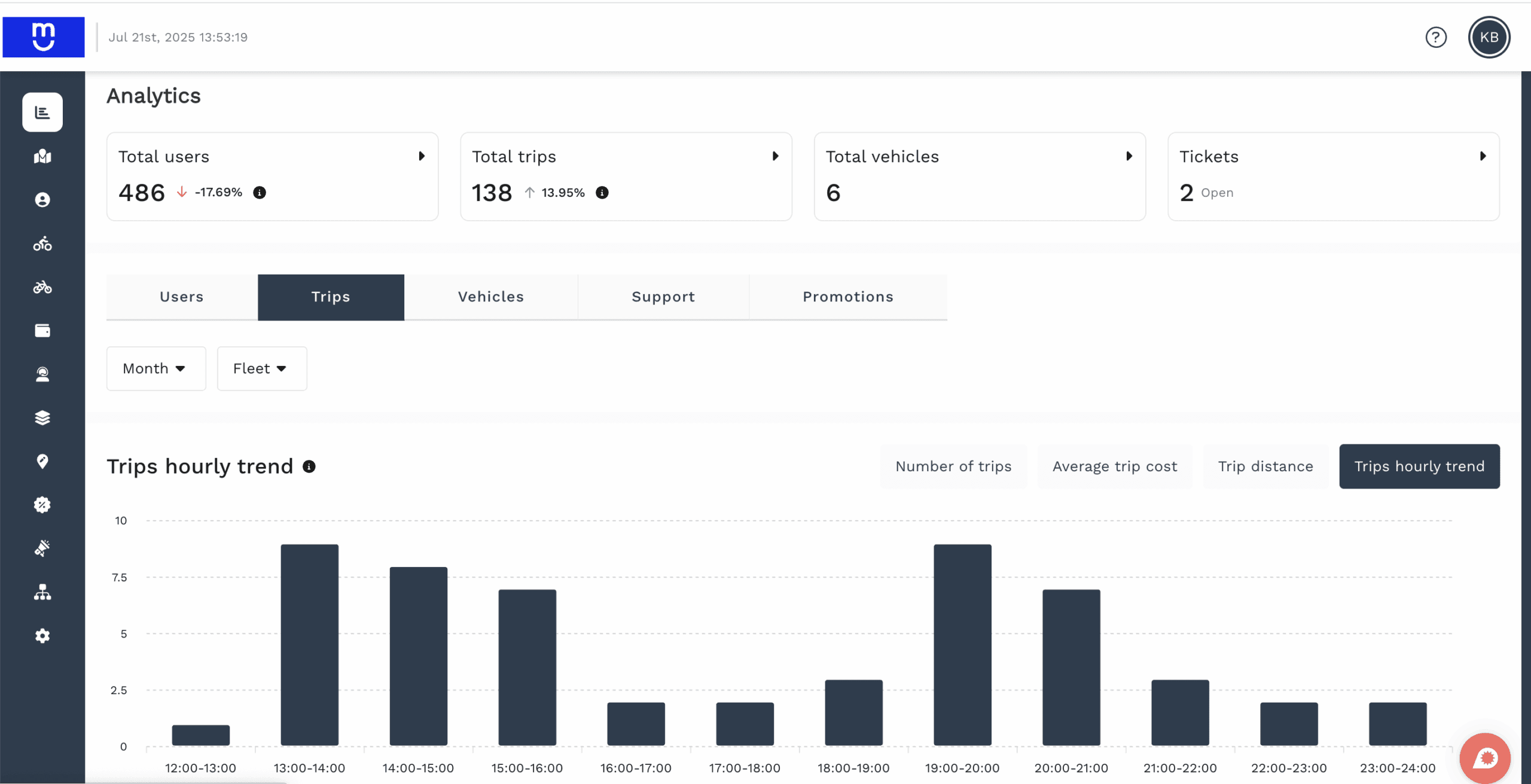Image resolution: width=1531 pixels, height=784 pixels.
Task: Click info icon beside Trips hourly trend title
Action: tap(309, 466)
